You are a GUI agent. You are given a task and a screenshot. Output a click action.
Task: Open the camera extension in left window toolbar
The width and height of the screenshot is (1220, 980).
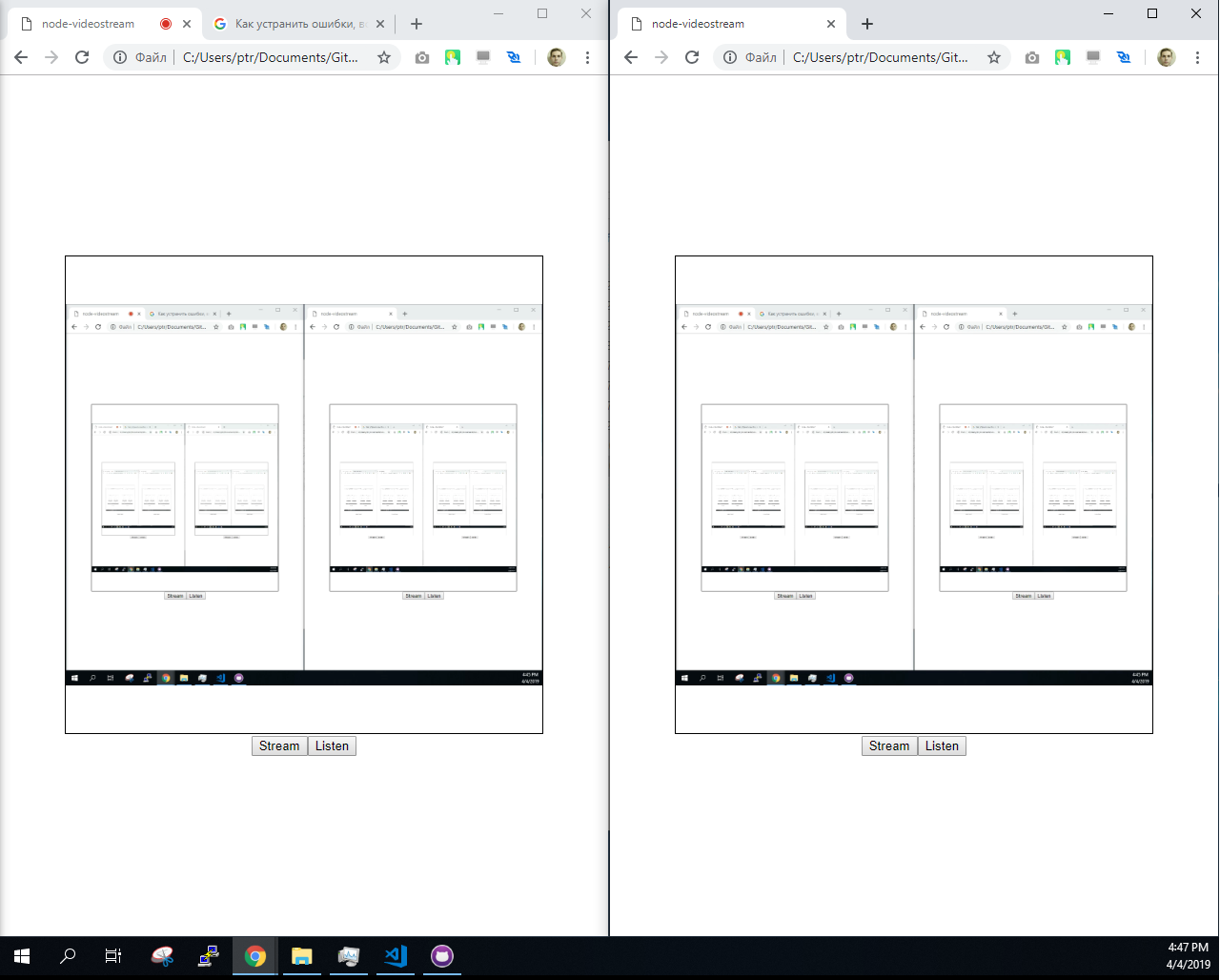click(422, 57)
